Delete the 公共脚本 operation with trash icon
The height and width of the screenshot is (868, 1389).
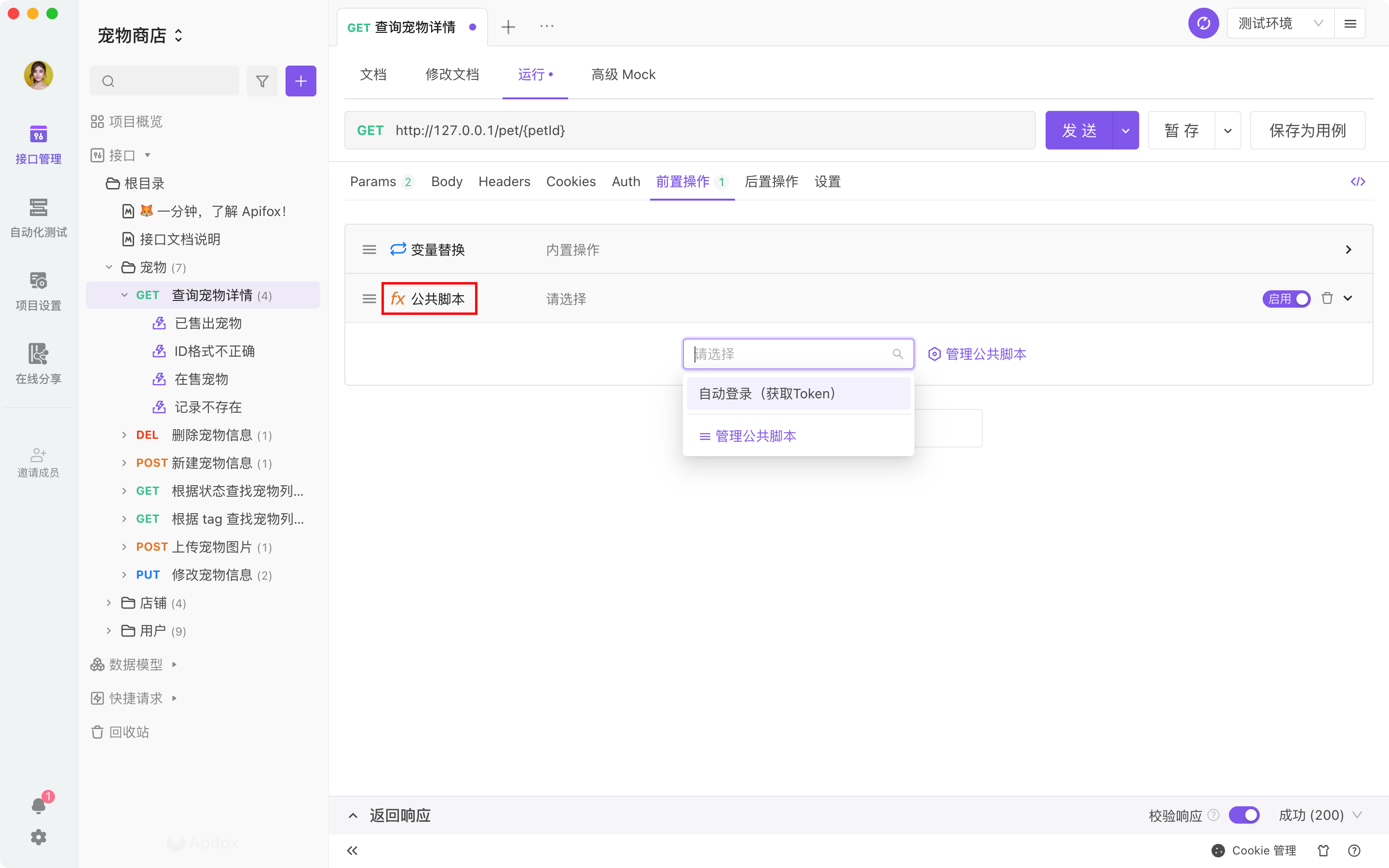(1327, 298)
